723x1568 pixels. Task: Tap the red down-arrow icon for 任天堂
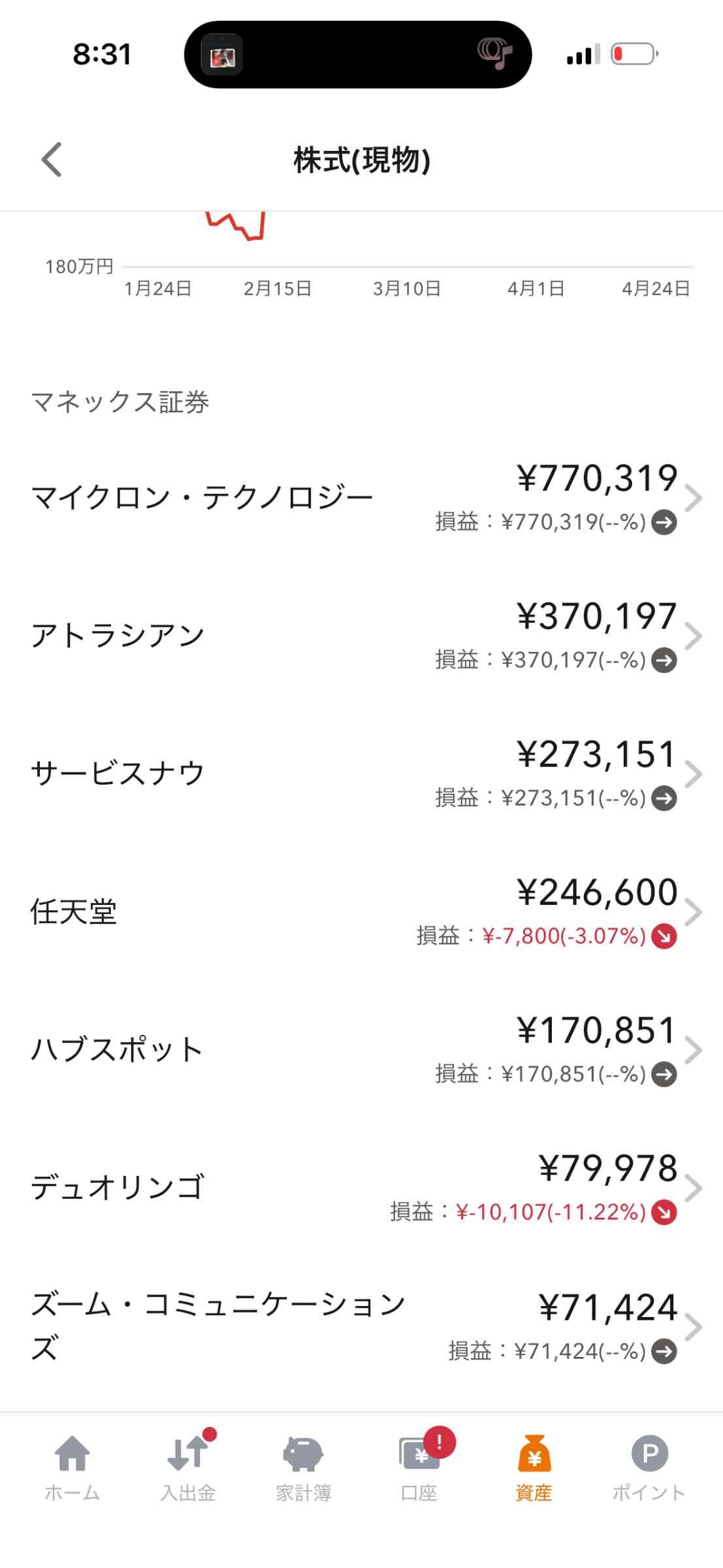click(664, 937)
